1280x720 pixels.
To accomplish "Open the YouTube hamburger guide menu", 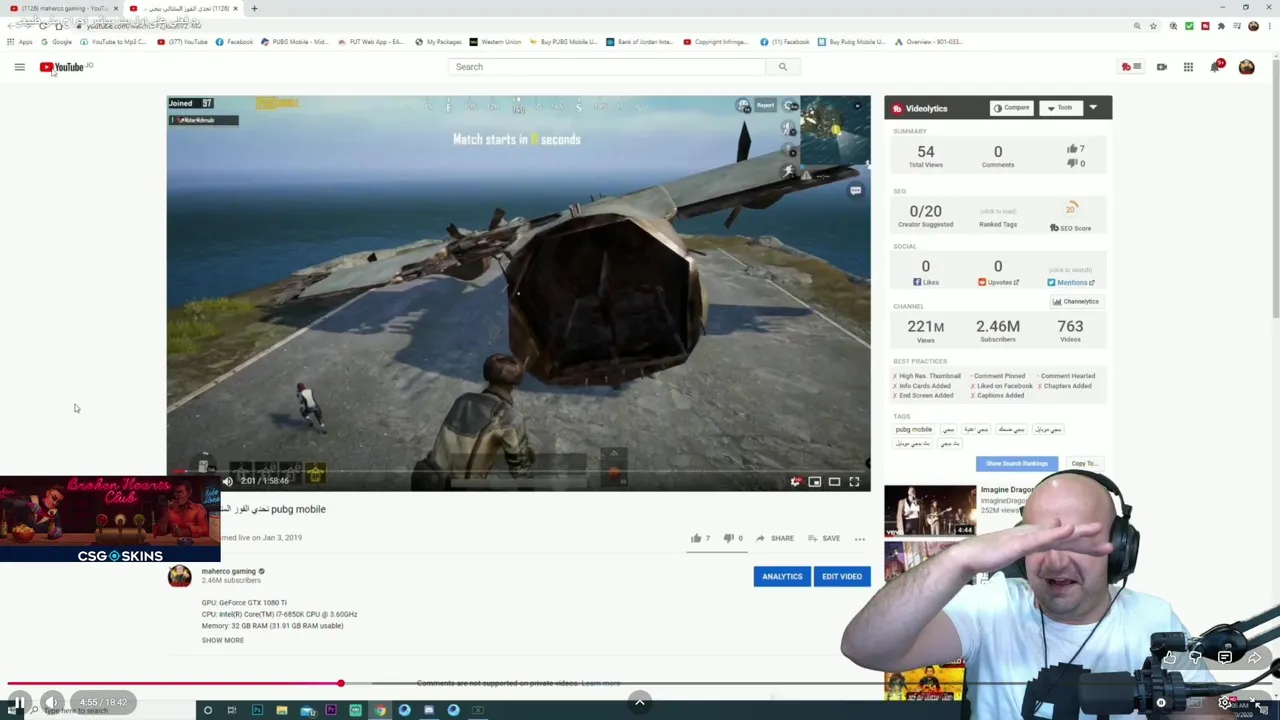I will pyautogui.click(x=19, y=67).
